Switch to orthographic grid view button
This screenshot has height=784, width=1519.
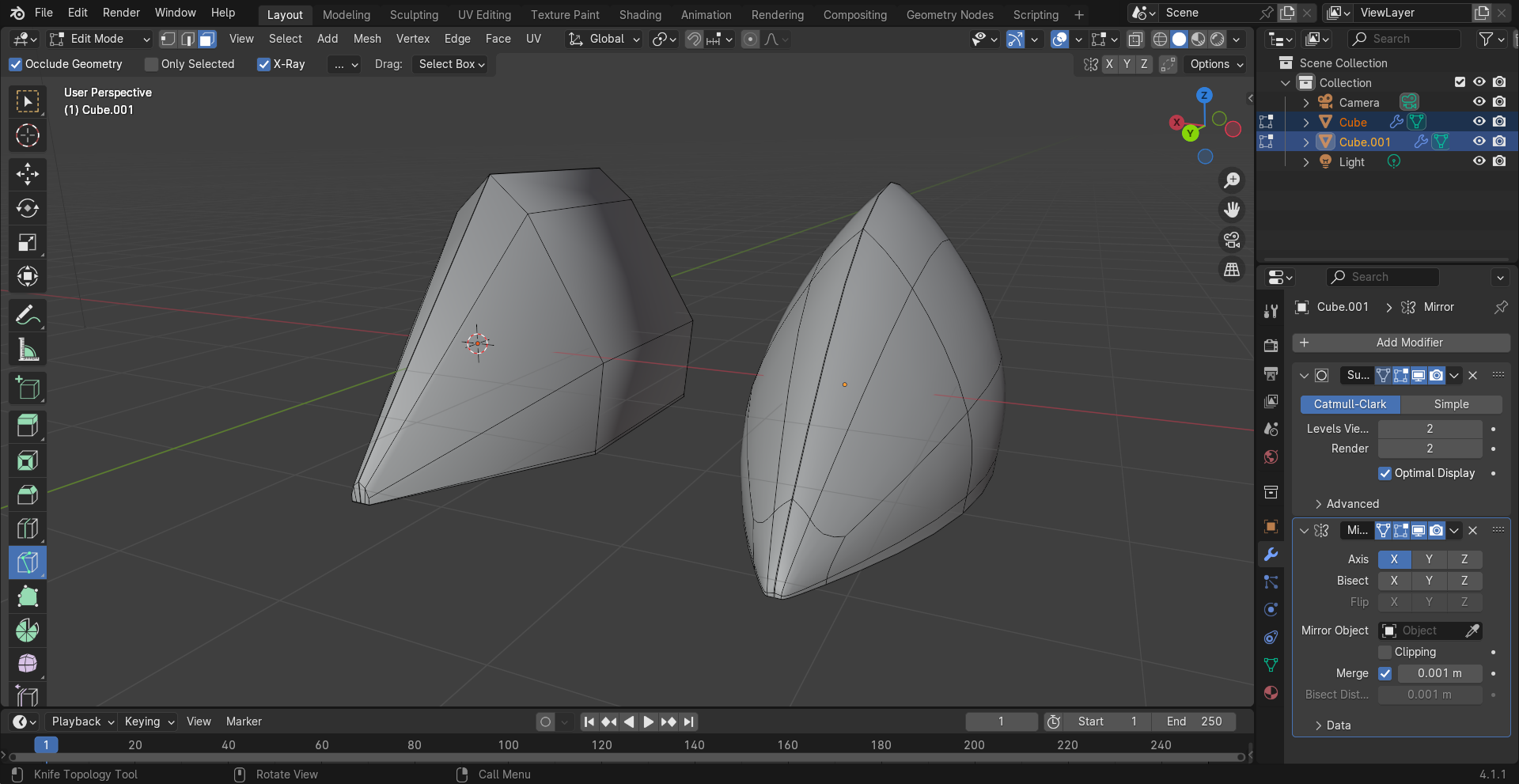(1232, 270)
